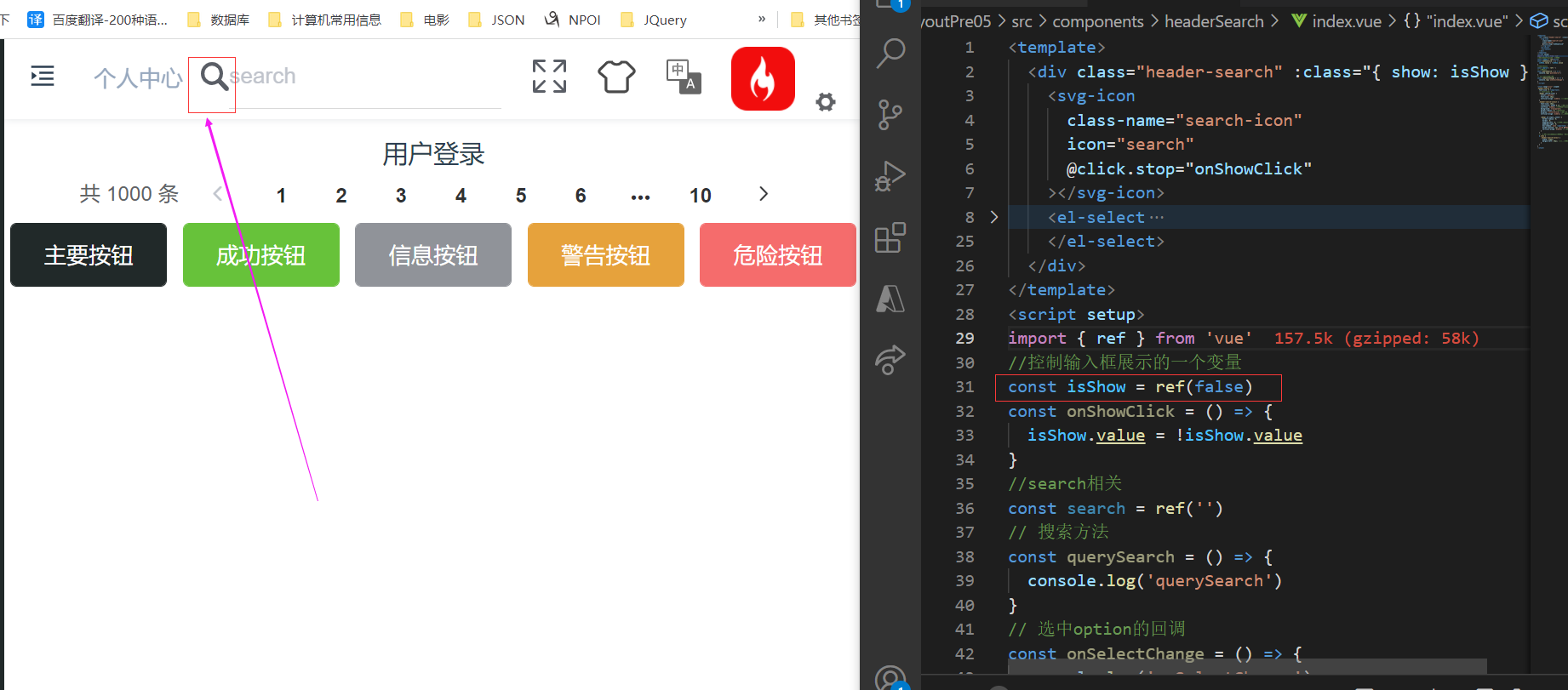Click the 信息按钮 button
Image resolution: width=1568 pixels, height=690 pixels.
click(433, 255)
